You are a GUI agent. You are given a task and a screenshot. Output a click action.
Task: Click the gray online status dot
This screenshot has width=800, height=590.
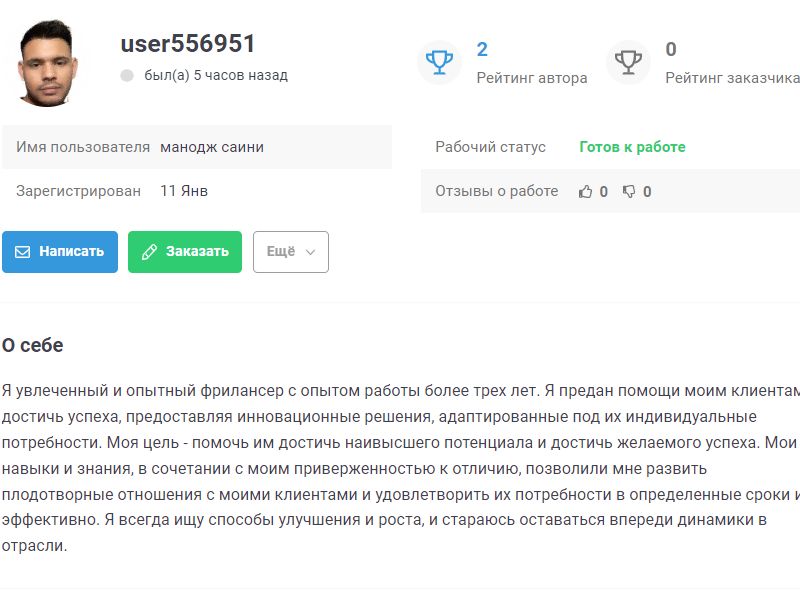127,75
